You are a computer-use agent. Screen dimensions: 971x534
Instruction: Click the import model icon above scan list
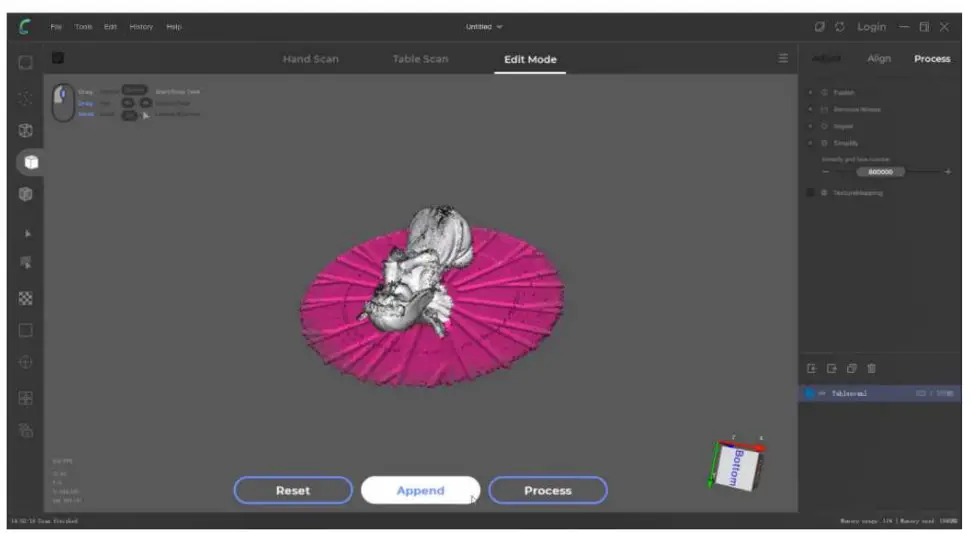click(811, 369)
